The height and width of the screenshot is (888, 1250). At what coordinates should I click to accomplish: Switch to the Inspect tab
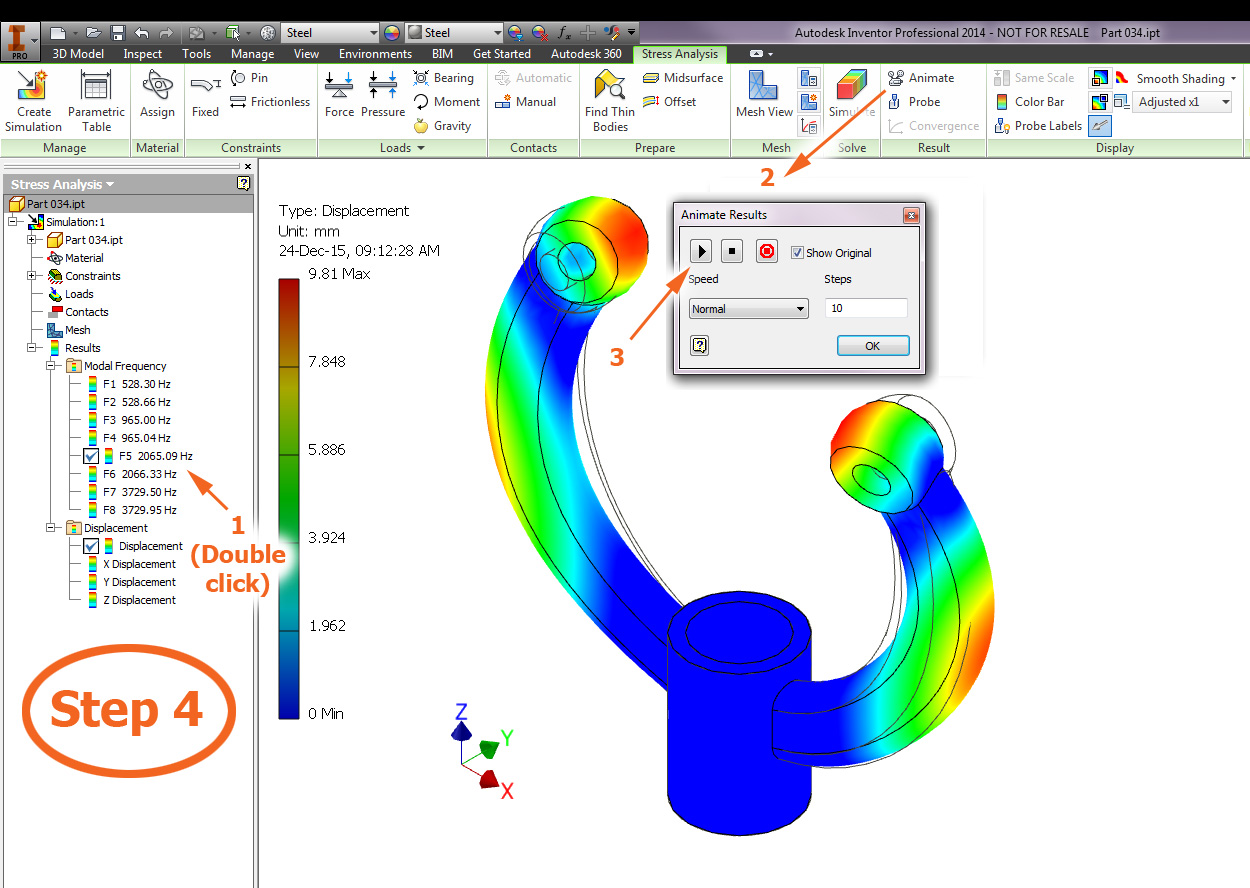(x=143, y=54)
